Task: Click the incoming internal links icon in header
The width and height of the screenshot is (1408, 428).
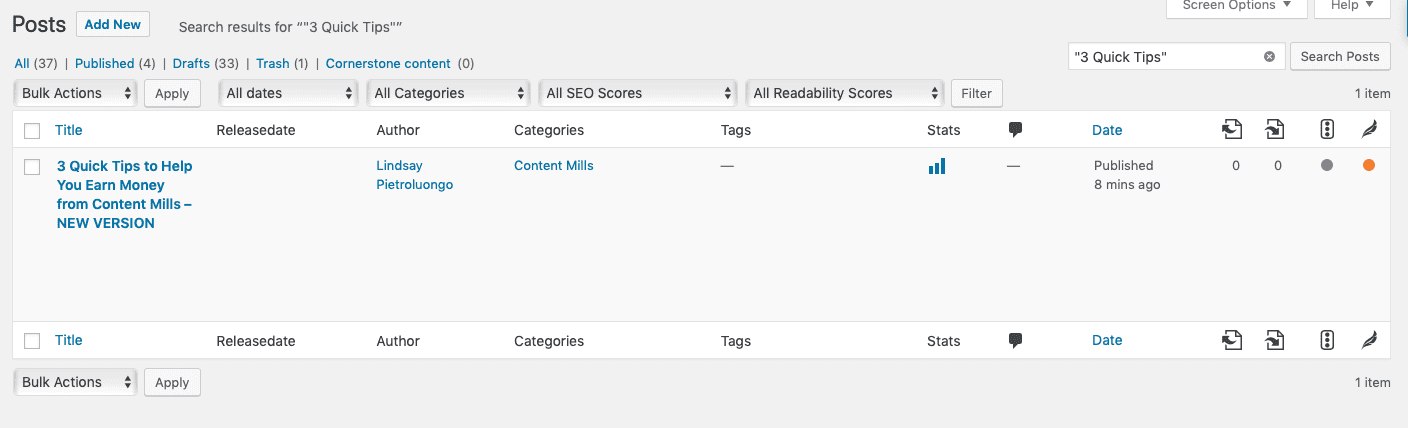Action: [x=1274, y=130]
